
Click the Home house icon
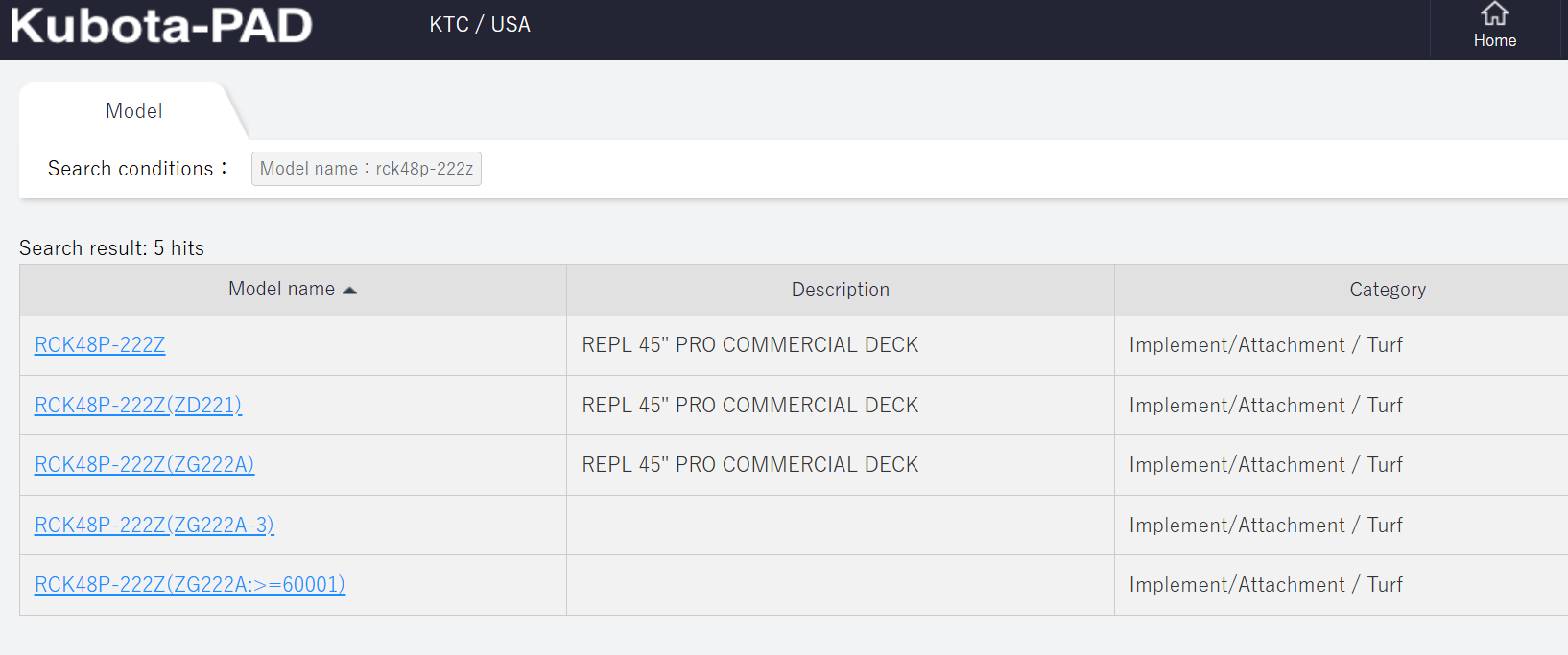1494,13
